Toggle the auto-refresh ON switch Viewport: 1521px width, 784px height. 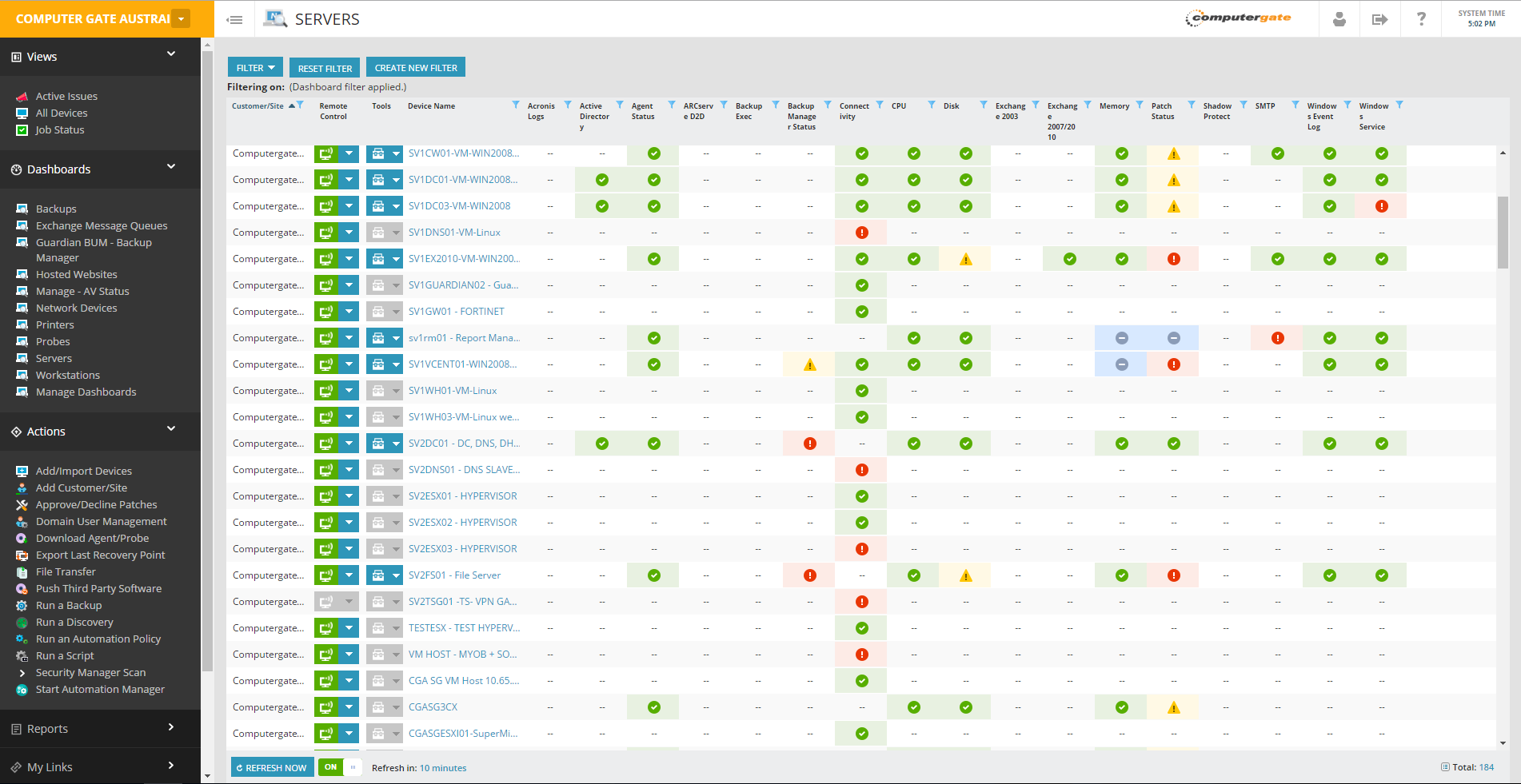[340, 767]
